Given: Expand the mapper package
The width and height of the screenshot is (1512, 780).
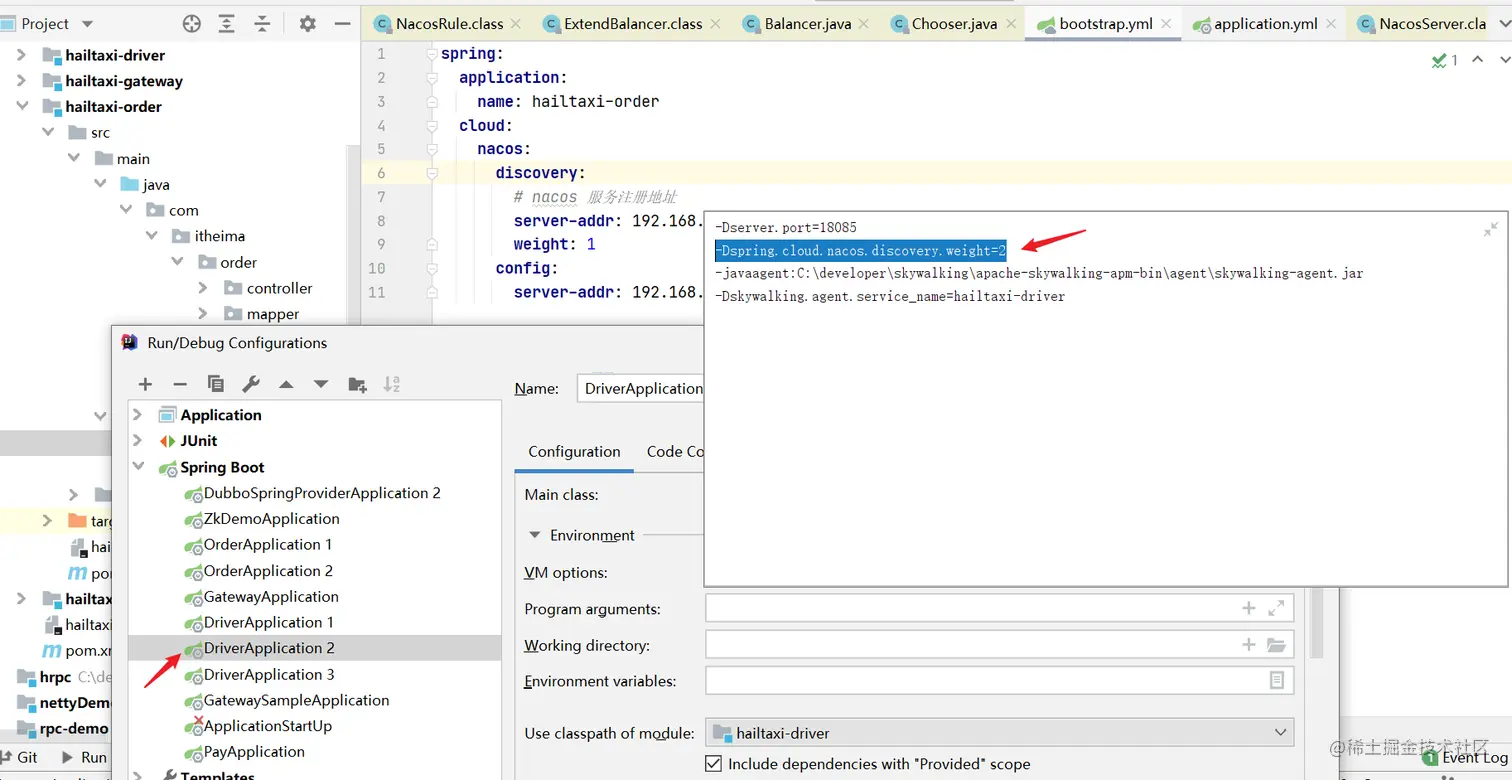Looking at the screenshot, I should click(x=203, y=314).
